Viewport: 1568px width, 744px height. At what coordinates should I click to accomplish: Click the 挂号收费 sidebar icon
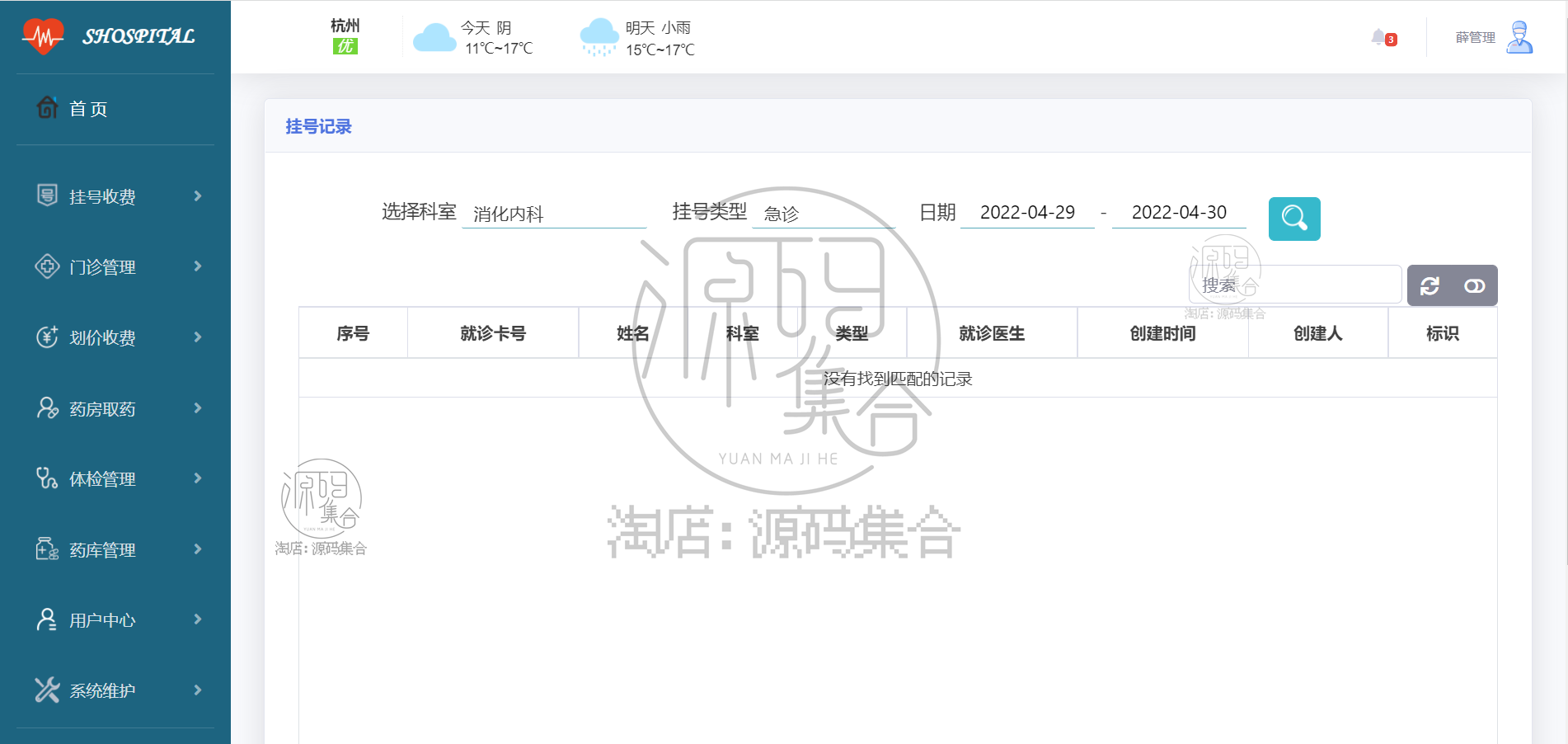(x=47, y=195)
